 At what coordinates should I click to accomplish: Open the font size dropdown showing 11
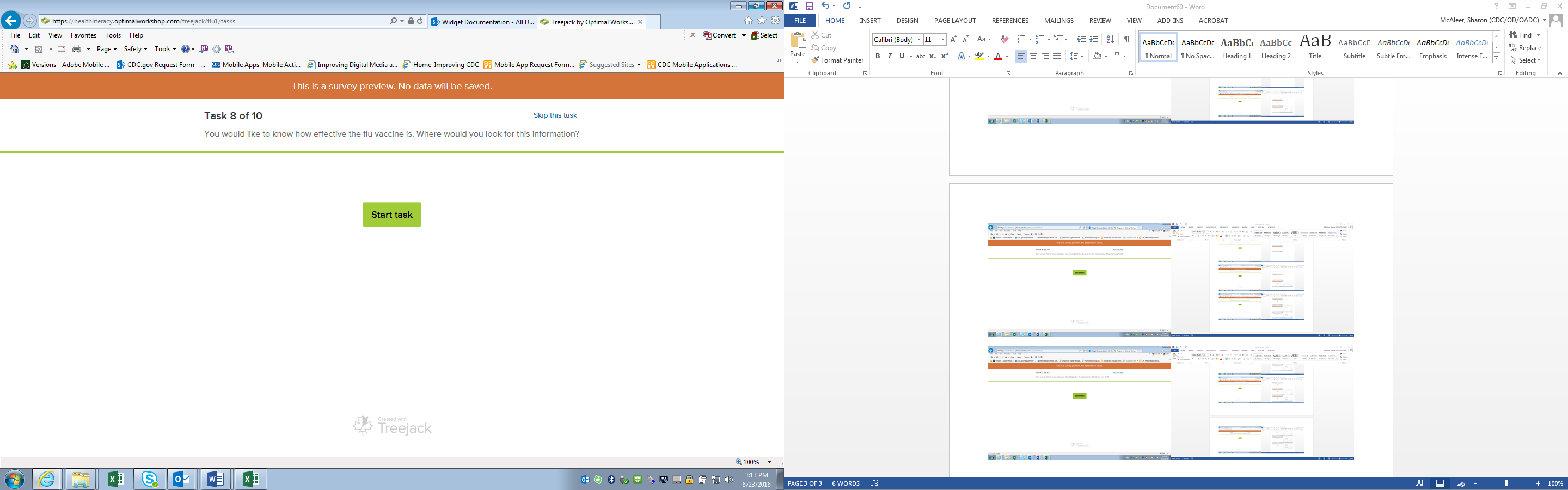click(943, 40)
